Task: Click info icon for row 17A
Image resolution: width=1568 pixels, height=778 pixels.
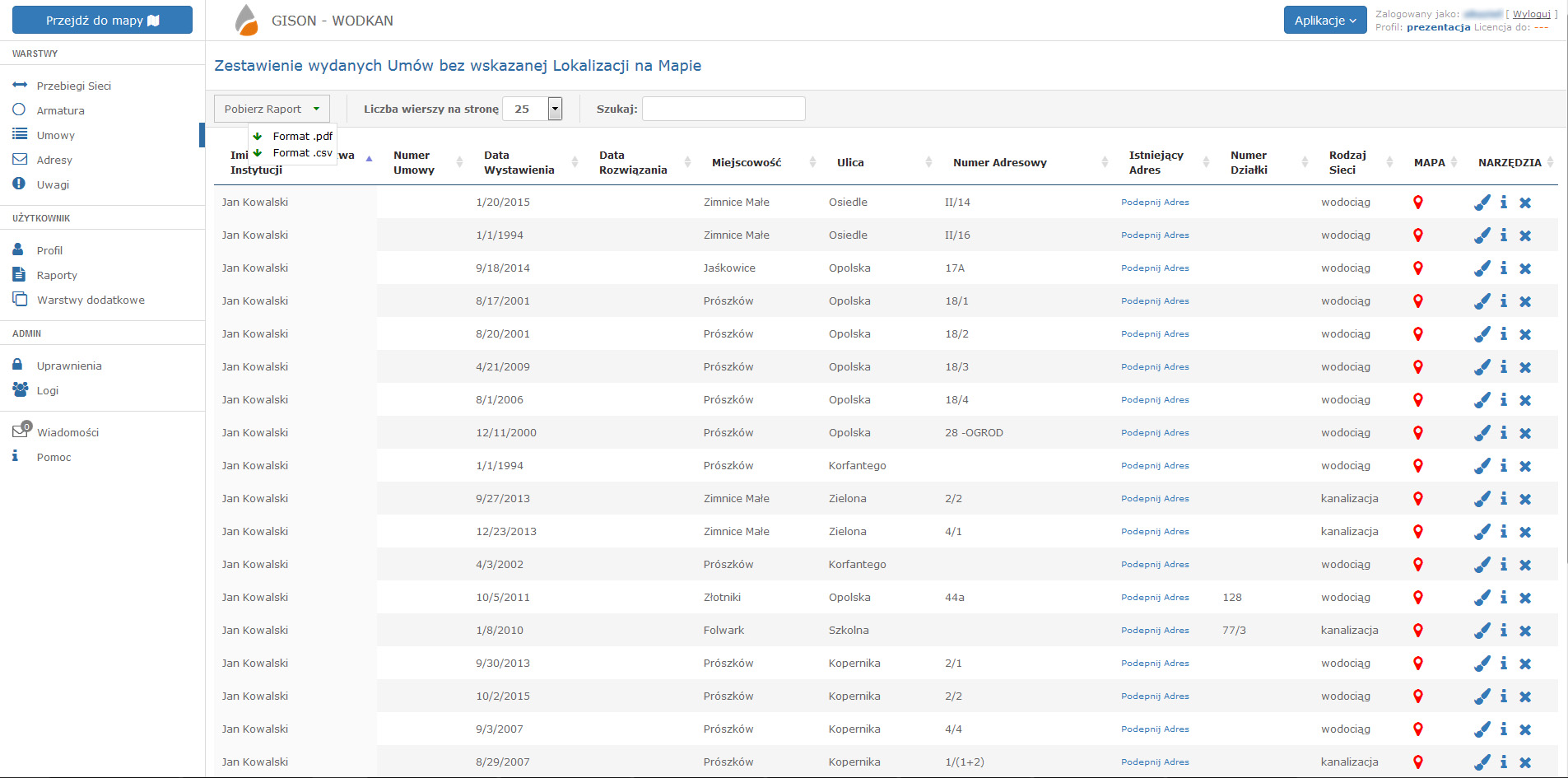Action: pos(1504,268)
